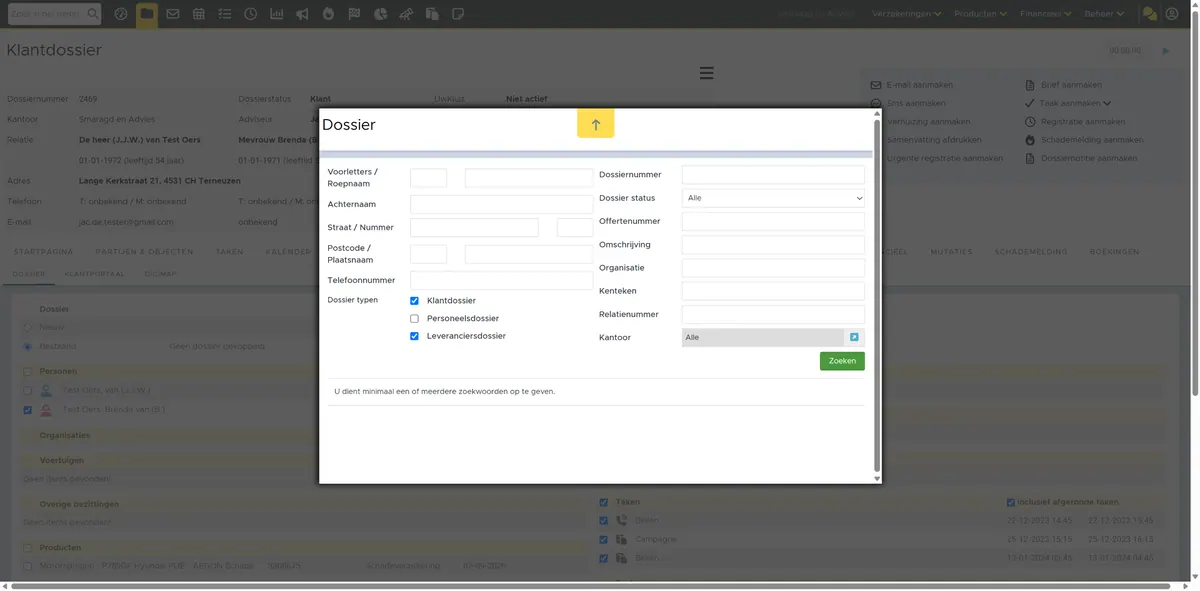The width and height of the screenshot is (1200, 591).
Task: Open the calendar icon in top toolbar
Action: [x=199, y=14]
